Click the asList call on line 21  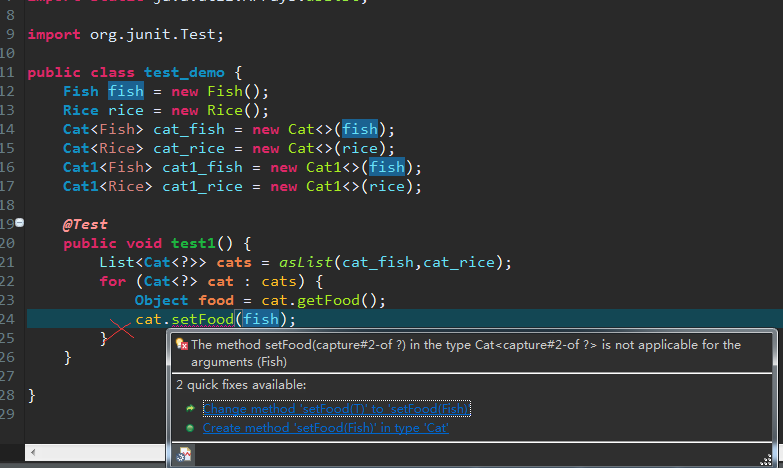pyautogui.click(x=306, y=262)
